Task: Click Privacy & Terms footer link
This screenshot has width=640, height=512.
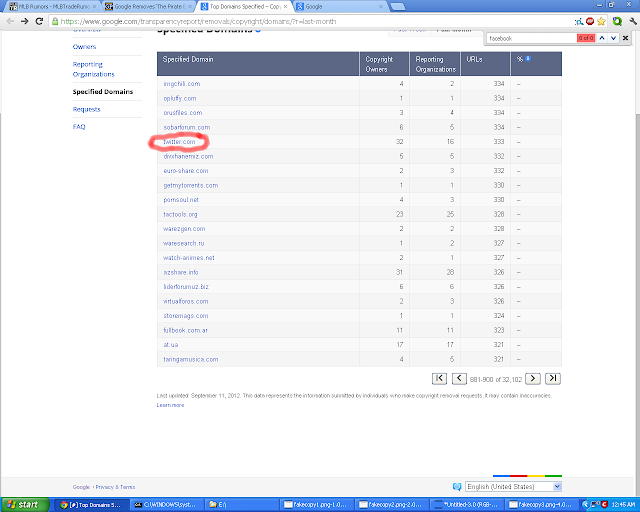Action: [x=115, y=487]
